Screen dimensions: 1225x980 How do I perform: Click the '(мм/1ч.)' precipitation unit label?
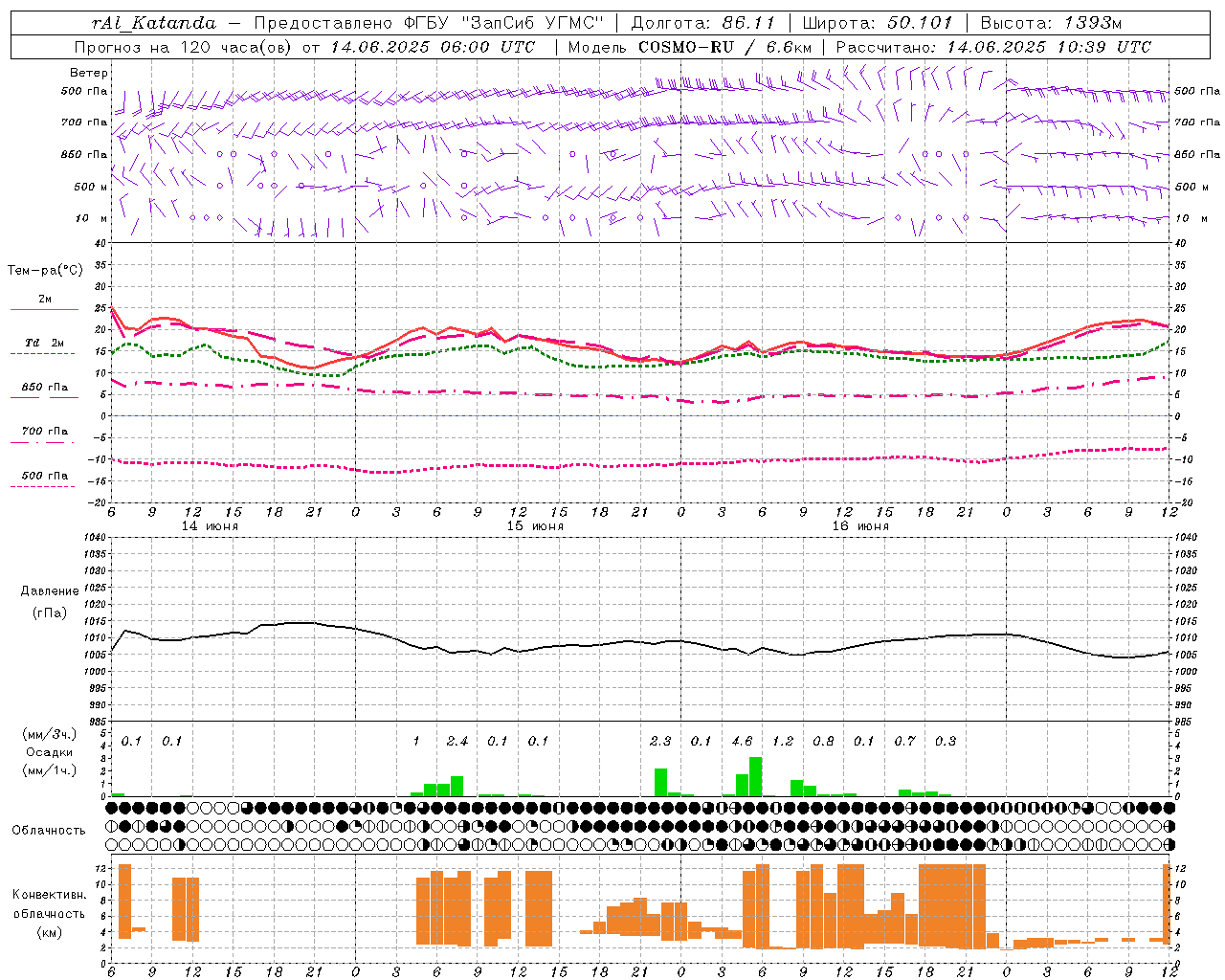[x=49, y=770]
